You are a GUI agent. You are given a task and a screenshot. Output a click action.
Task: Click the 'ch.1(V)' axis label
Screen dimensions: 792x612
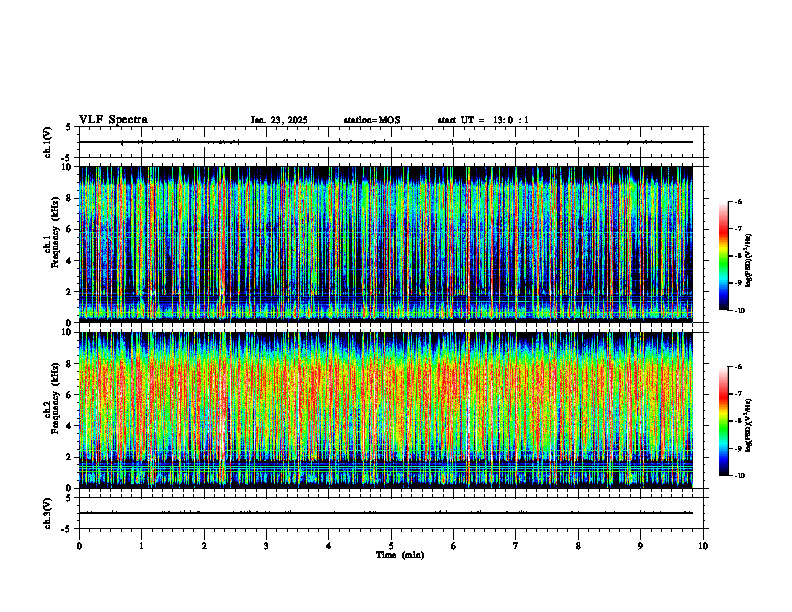tap(48, 142)
